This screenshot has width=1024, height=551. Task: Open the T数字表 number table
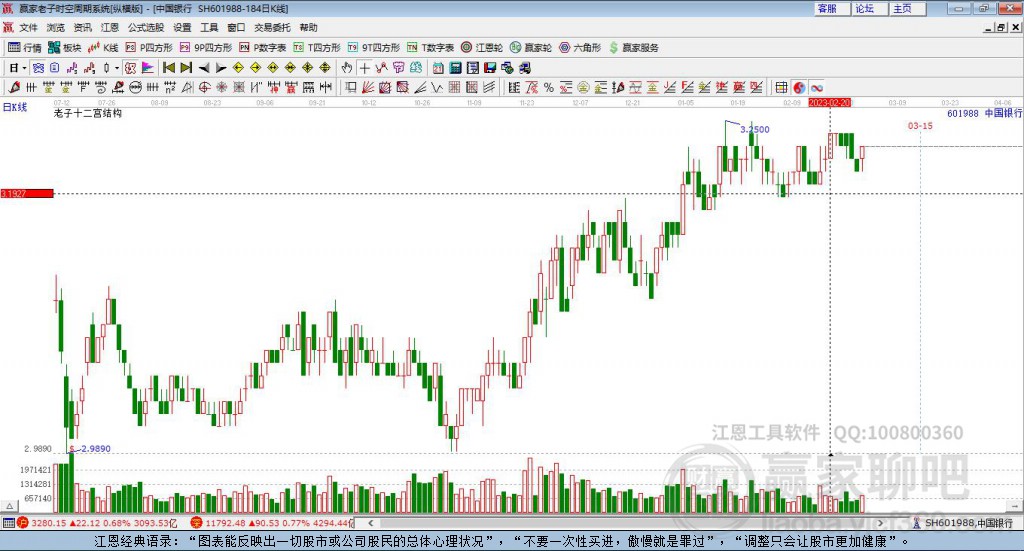coord(430,48)
